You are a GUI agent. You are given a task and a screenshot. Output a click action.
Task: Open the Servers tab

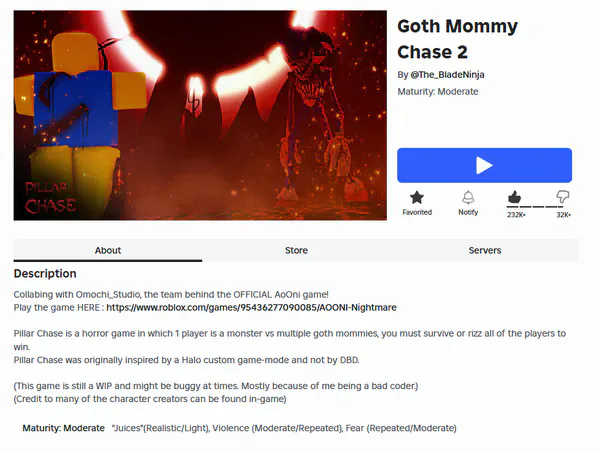pos(485,250)
